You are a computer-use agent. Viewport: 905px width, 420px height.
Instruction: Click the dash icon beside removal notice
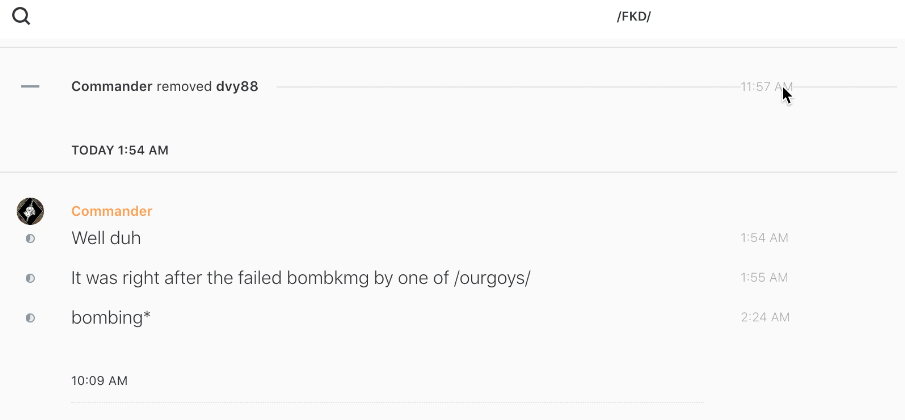point(30,87)
